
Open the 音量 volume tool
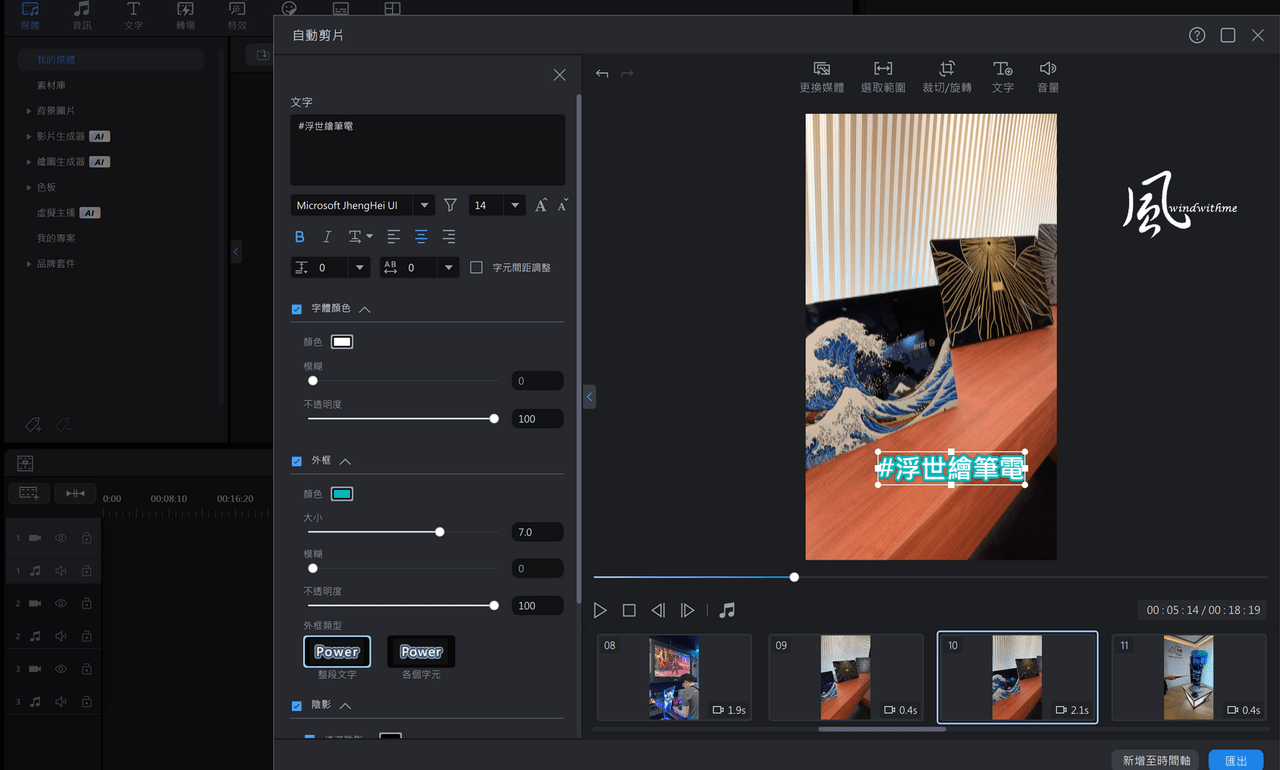click(1048, 76)
